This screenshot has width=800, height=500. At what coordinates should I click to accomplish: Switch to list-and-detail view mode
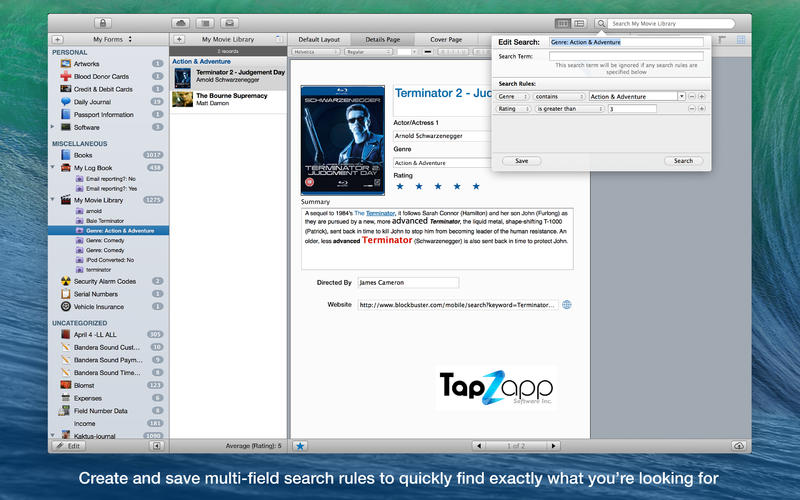click(x=579, y=23)
